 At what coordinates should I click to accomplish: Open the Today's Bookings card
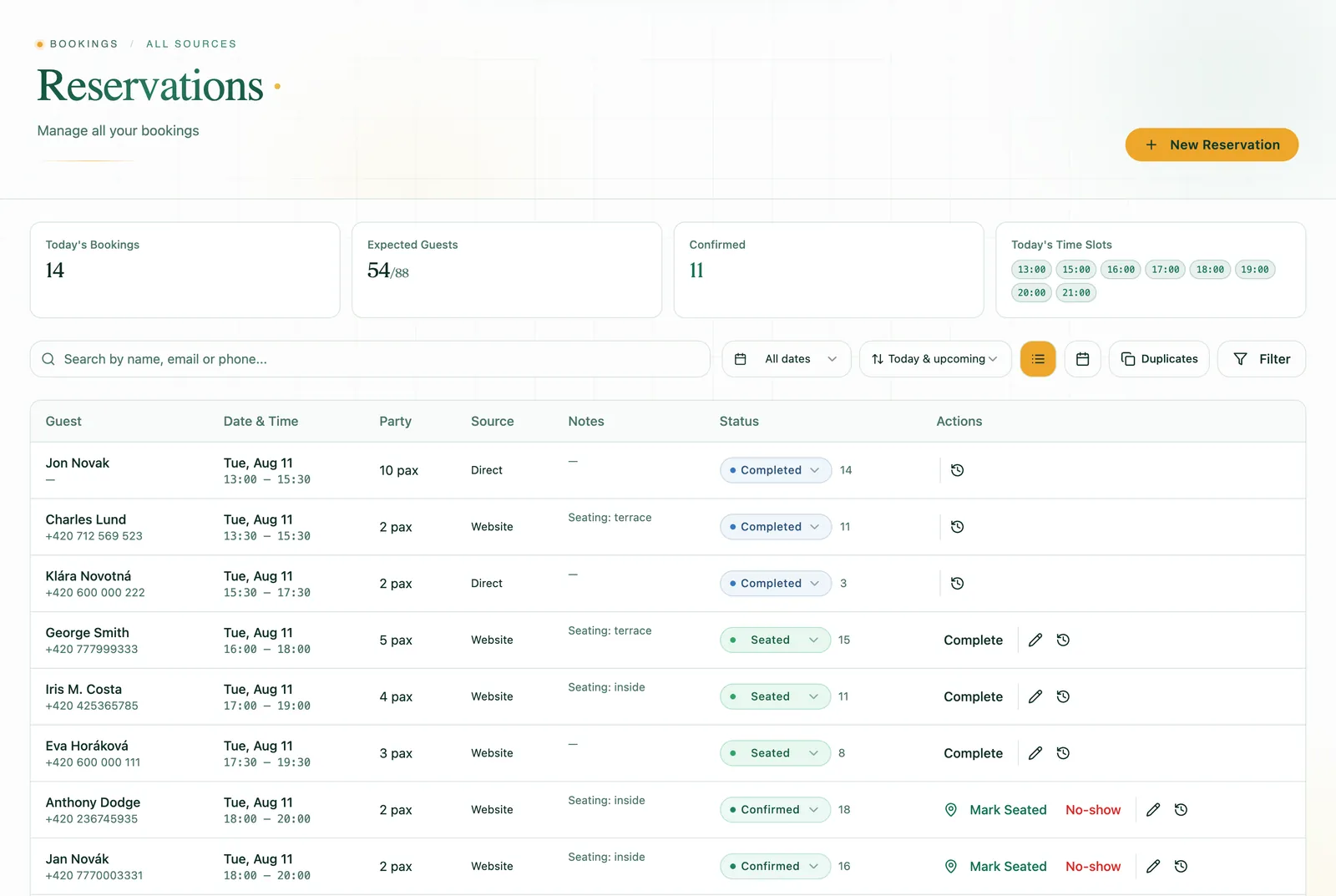click(x=185, y=270)
